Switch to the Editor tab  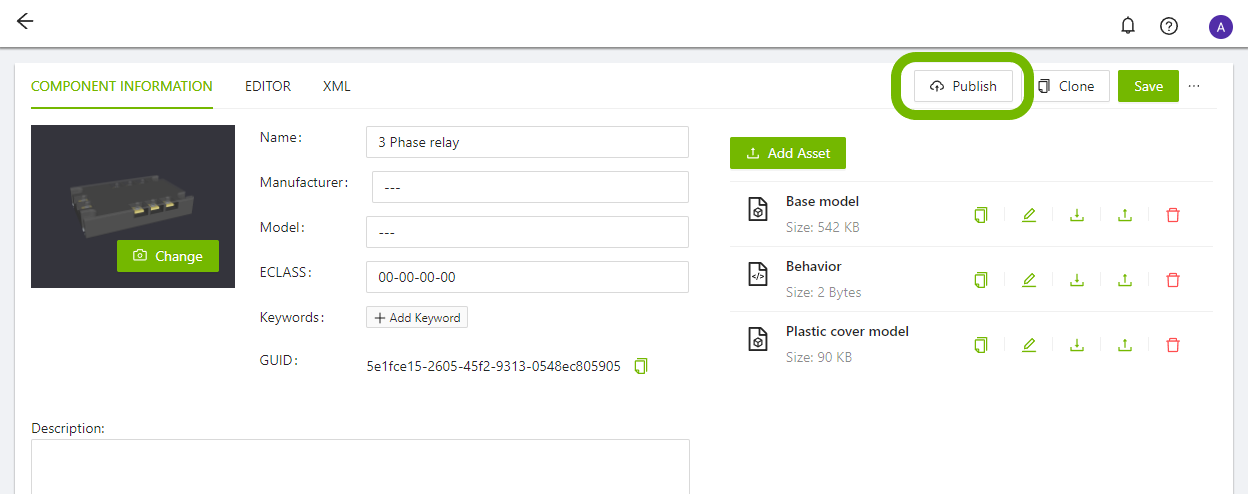268,86
